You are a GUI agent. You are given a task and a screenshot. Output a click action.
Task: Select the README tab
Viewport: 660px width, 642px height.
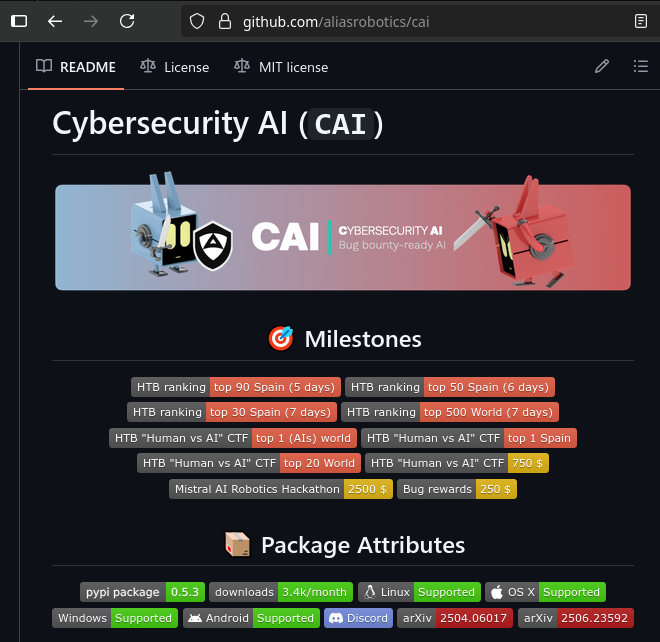click(76, 67)
